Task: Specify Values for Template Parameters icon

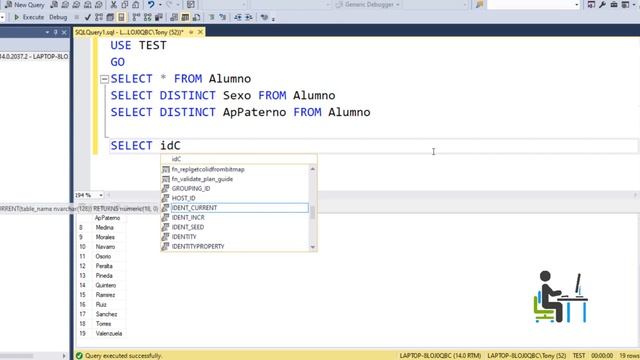Action: coord(264,17)
